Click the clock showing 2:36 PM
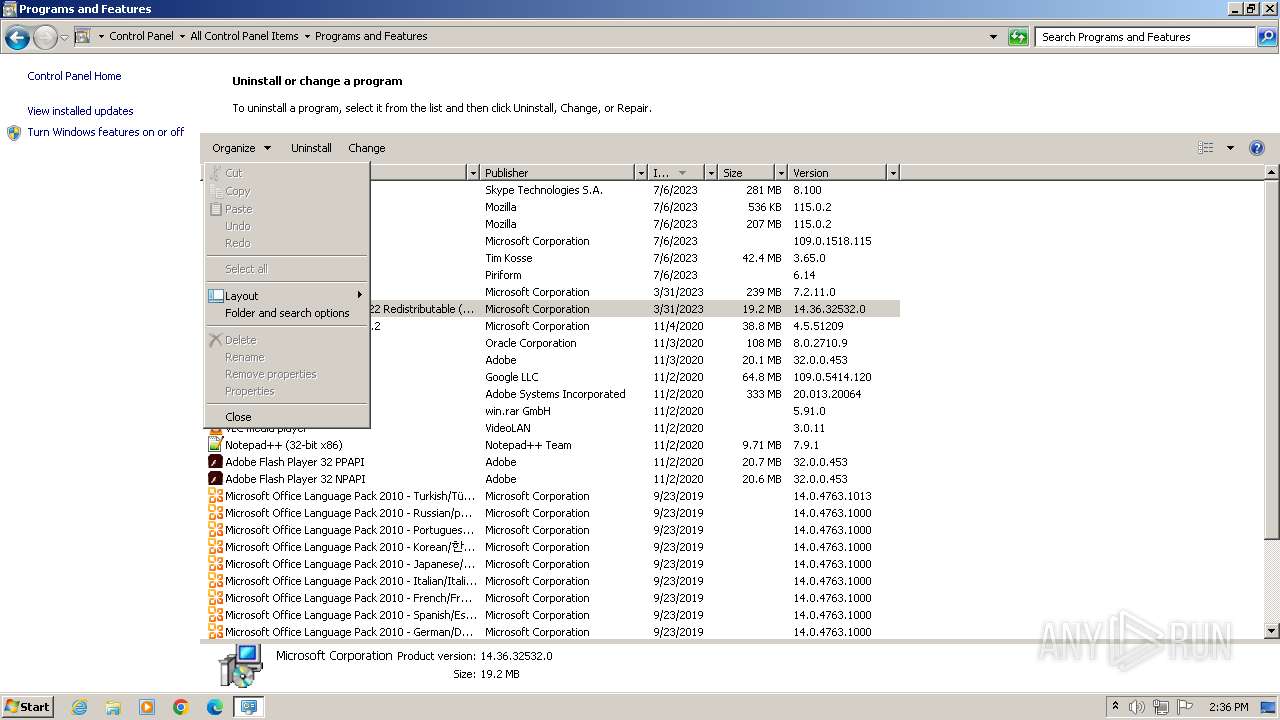This screenshot has width=1280, height=720. click(1228, 707)
